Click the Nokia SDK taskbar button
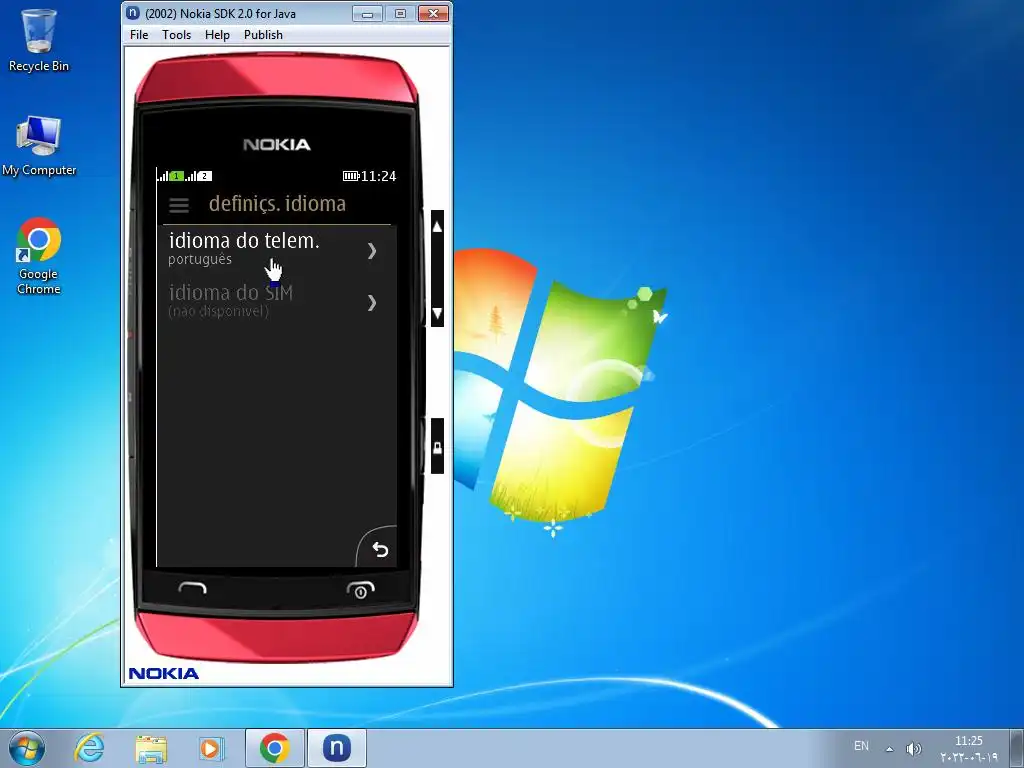Image resolution: width=1024 pixels, height=768 pixels. tap(336, 748)
